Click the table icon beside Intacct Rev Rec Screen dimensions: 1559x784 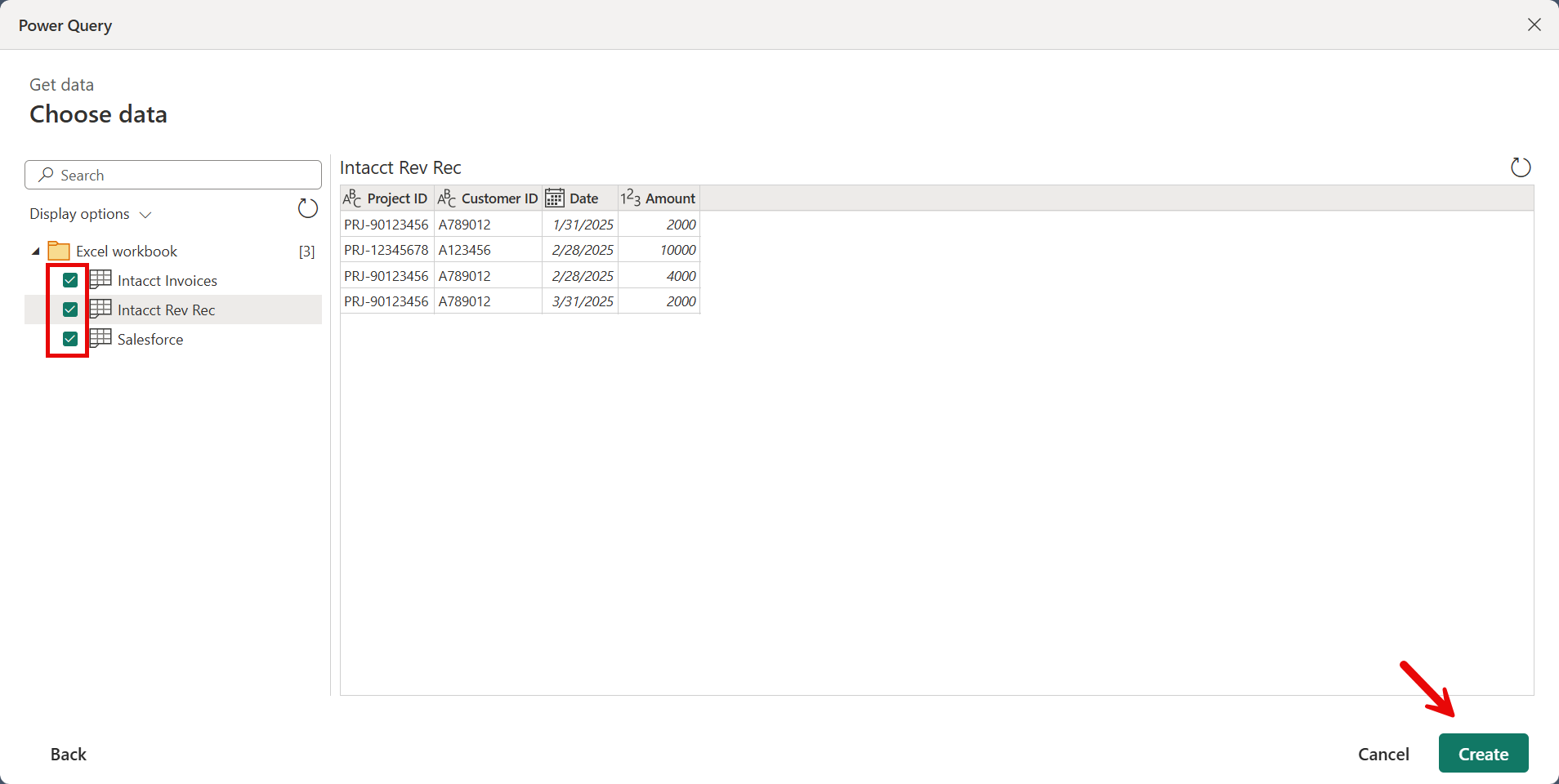point(100,310)
